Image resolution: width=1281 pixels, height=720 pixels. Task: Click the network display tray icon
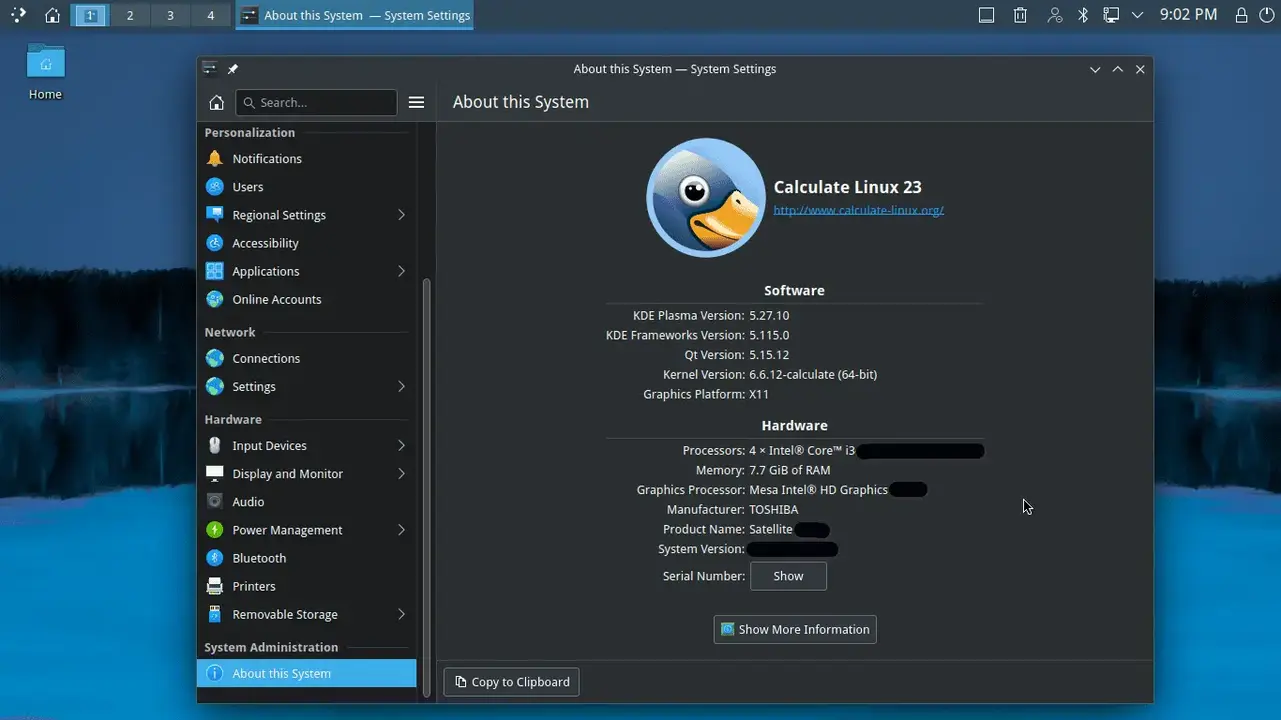point(1110,15)
